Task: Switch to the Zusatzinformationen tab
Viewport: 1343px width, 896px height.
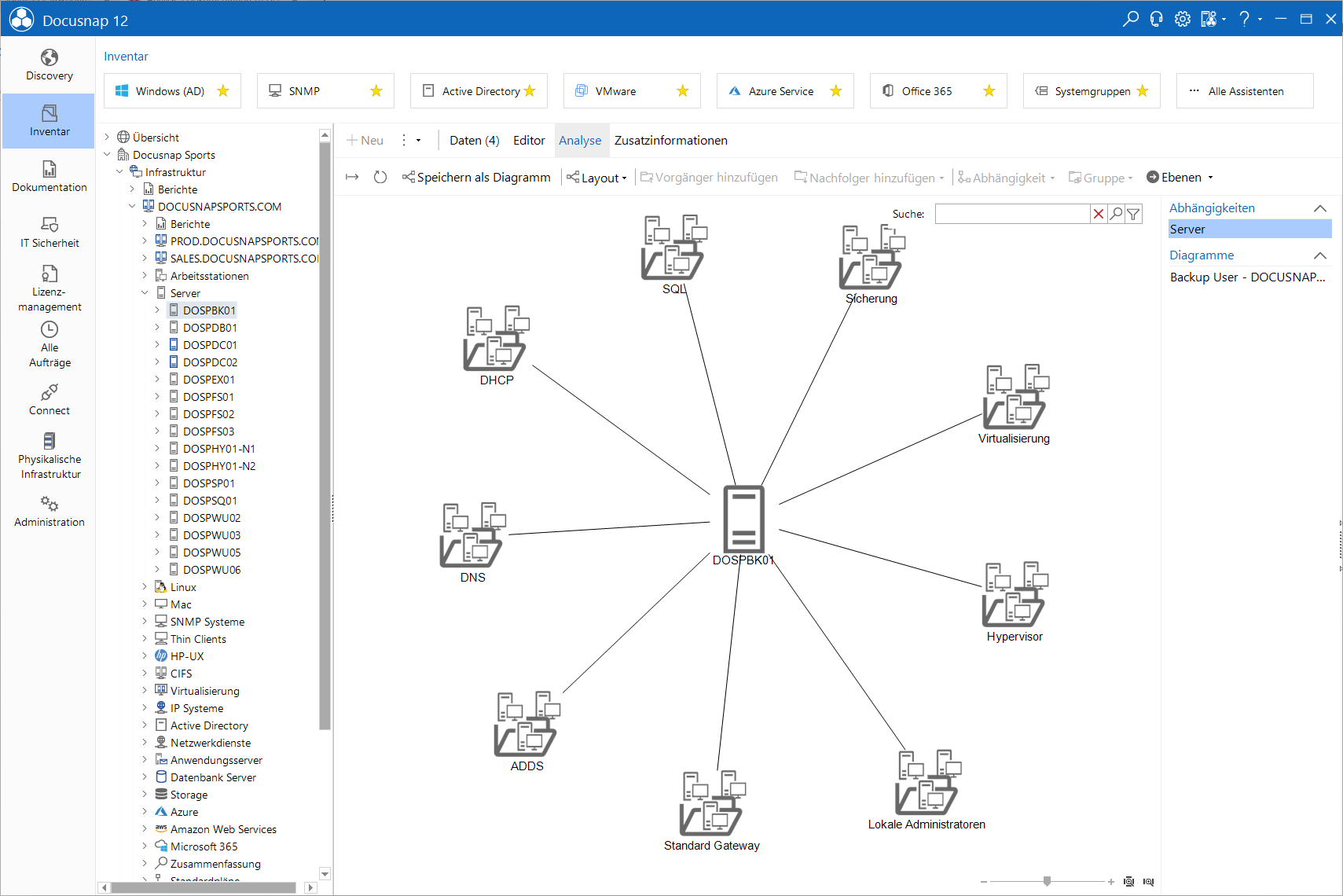Action: [671, 141]
